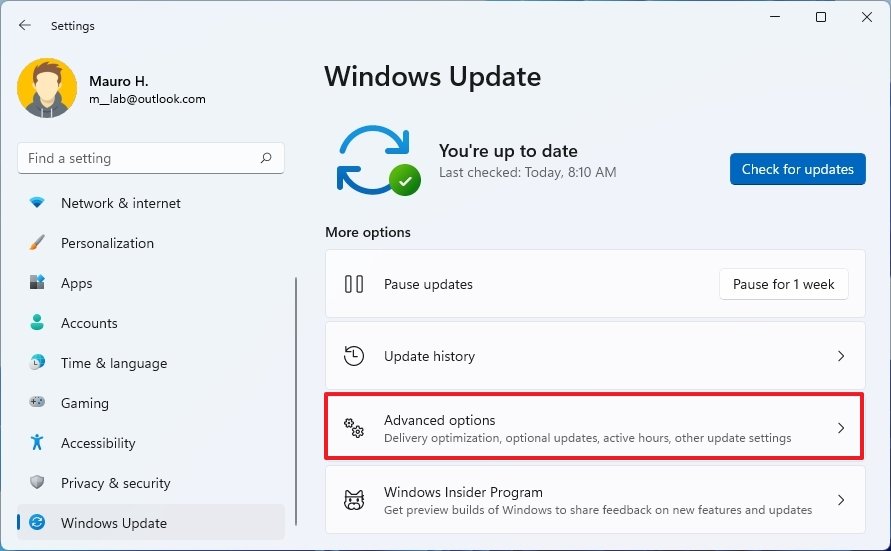Image resolution: width=891 pixels, height=551 pixels.
Task: Click the Gaming controller icon
Action: 37,402
